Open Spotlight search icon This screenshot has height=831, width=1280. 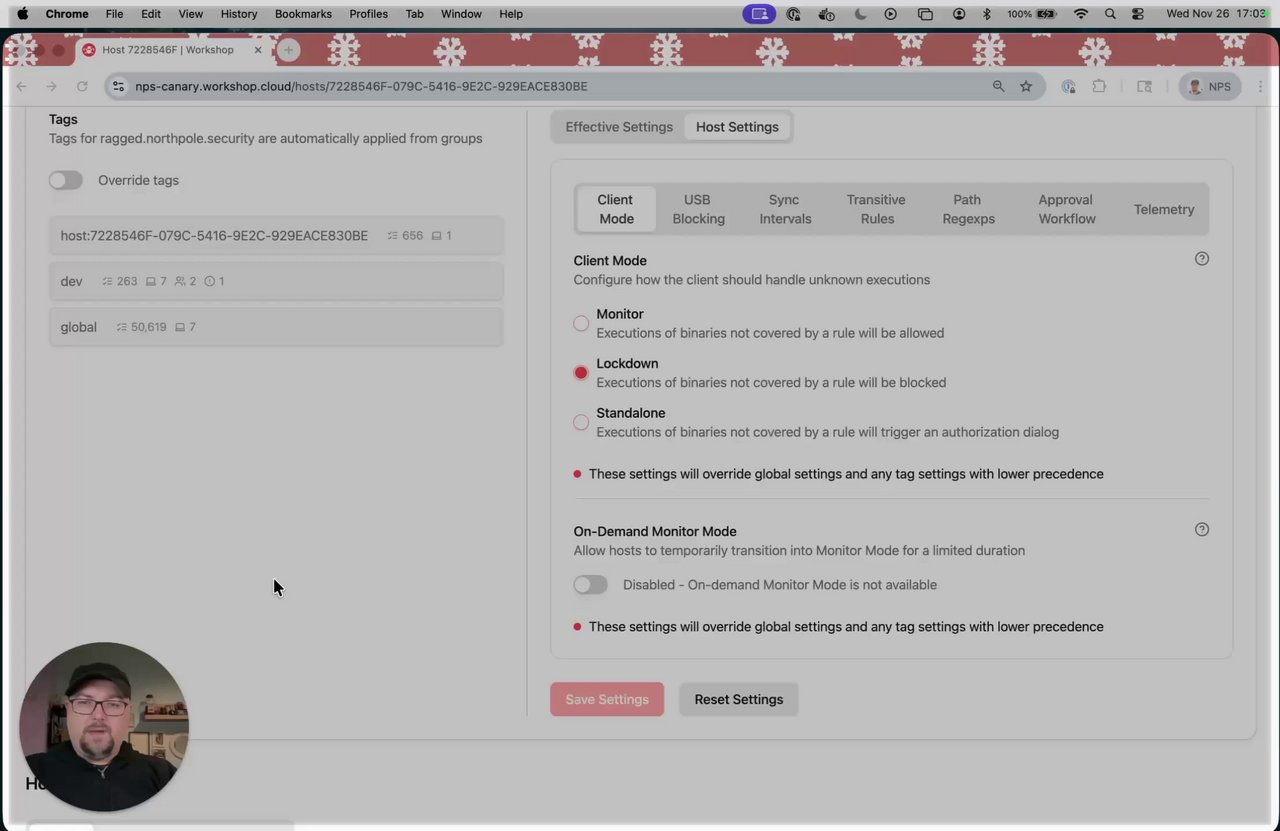(x=1110, y=14)
